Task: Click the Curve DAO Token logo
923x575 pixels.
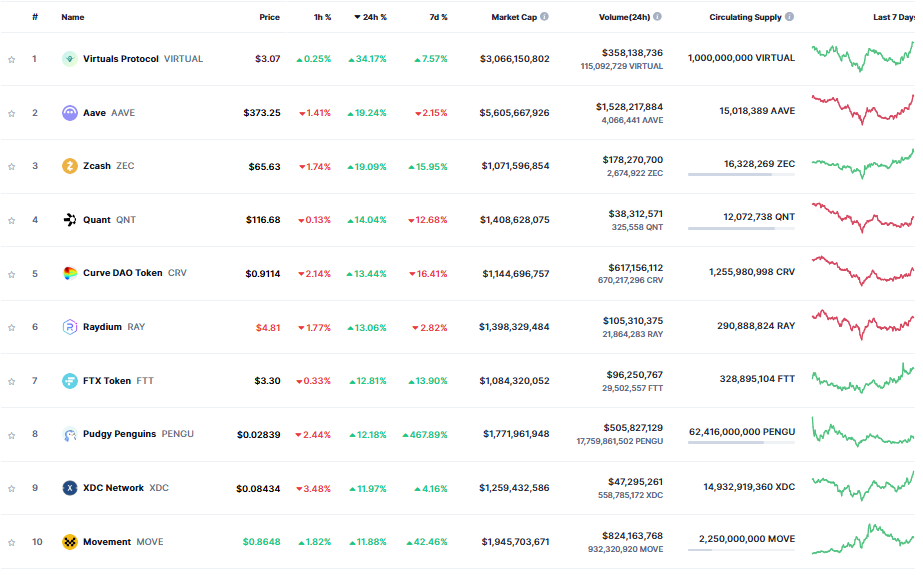Action: click(69, 273)
